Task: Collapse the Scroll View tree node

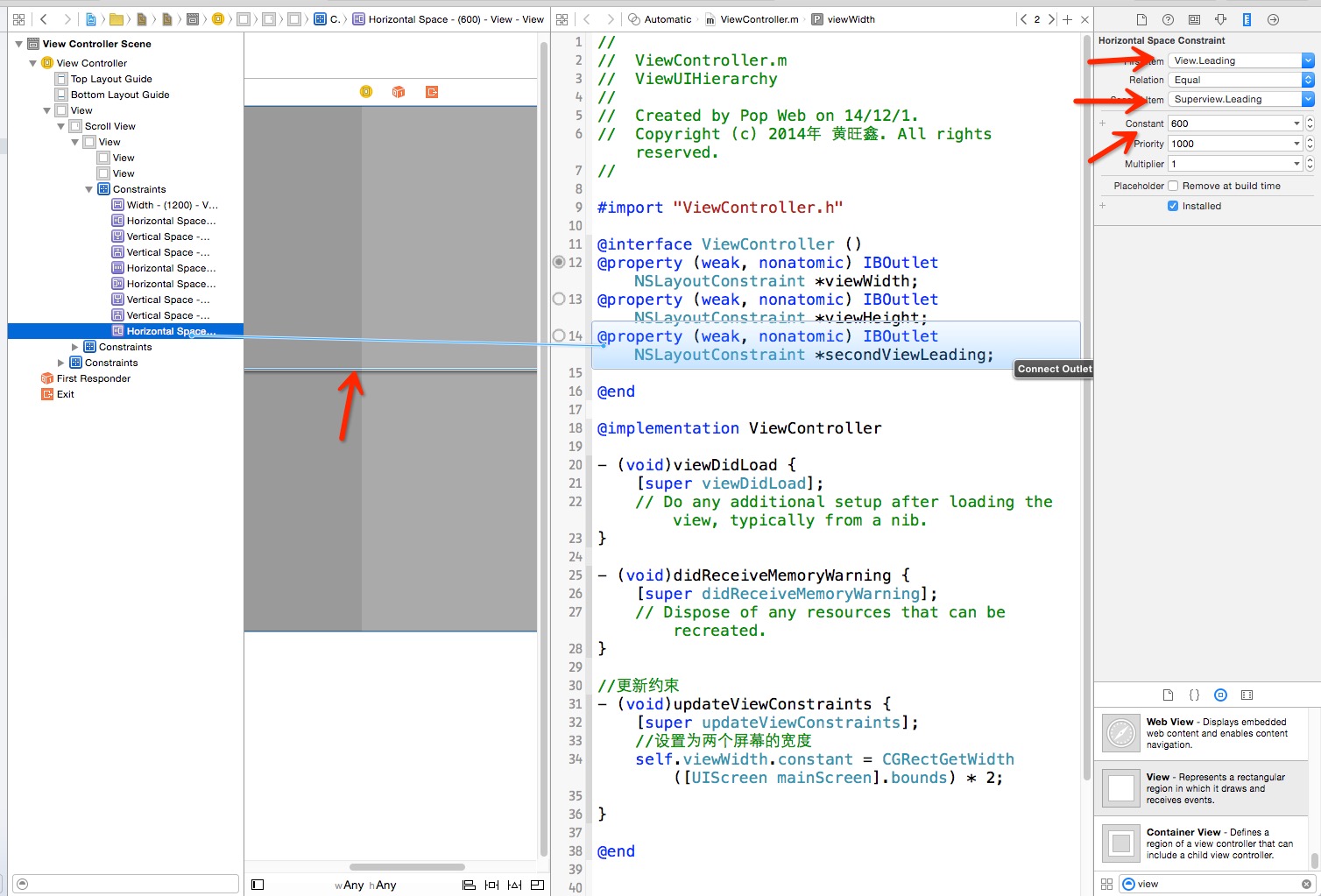Action: click(61, 126)
